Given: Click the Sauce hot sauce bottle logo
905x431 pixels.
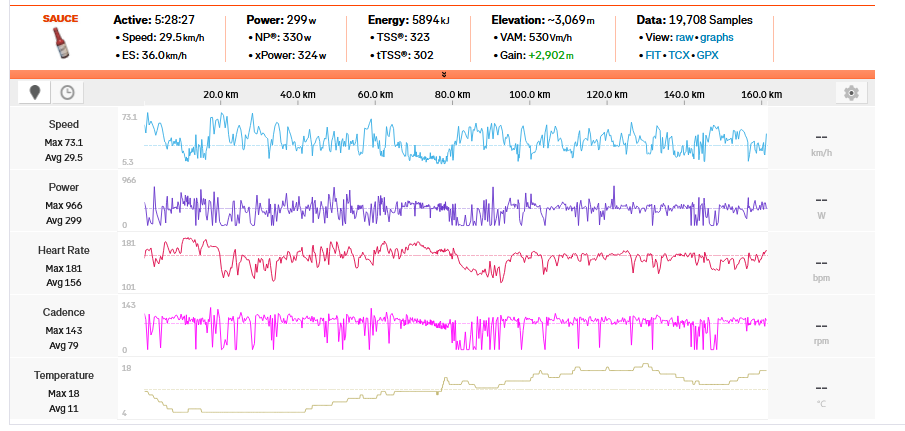Looking at the screenshot, I should (x=61, y=37).
